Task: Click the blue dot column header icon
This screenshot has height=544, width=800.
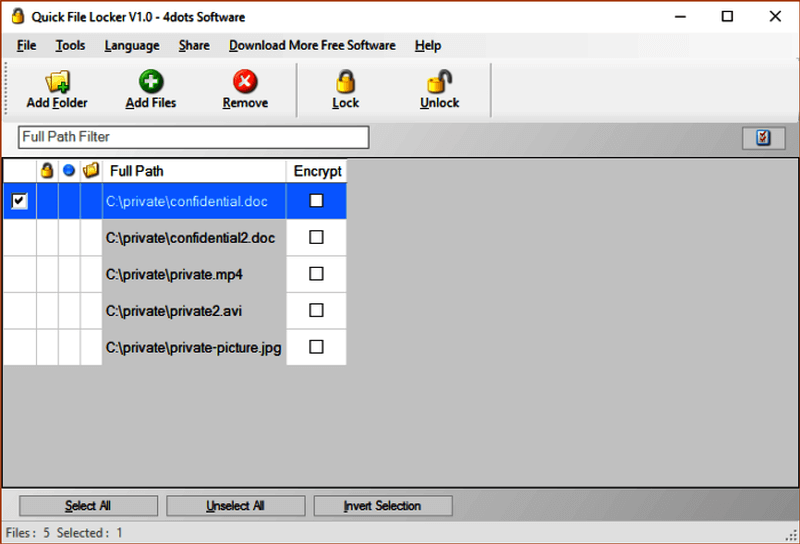Action: click(x=69, y=171)
